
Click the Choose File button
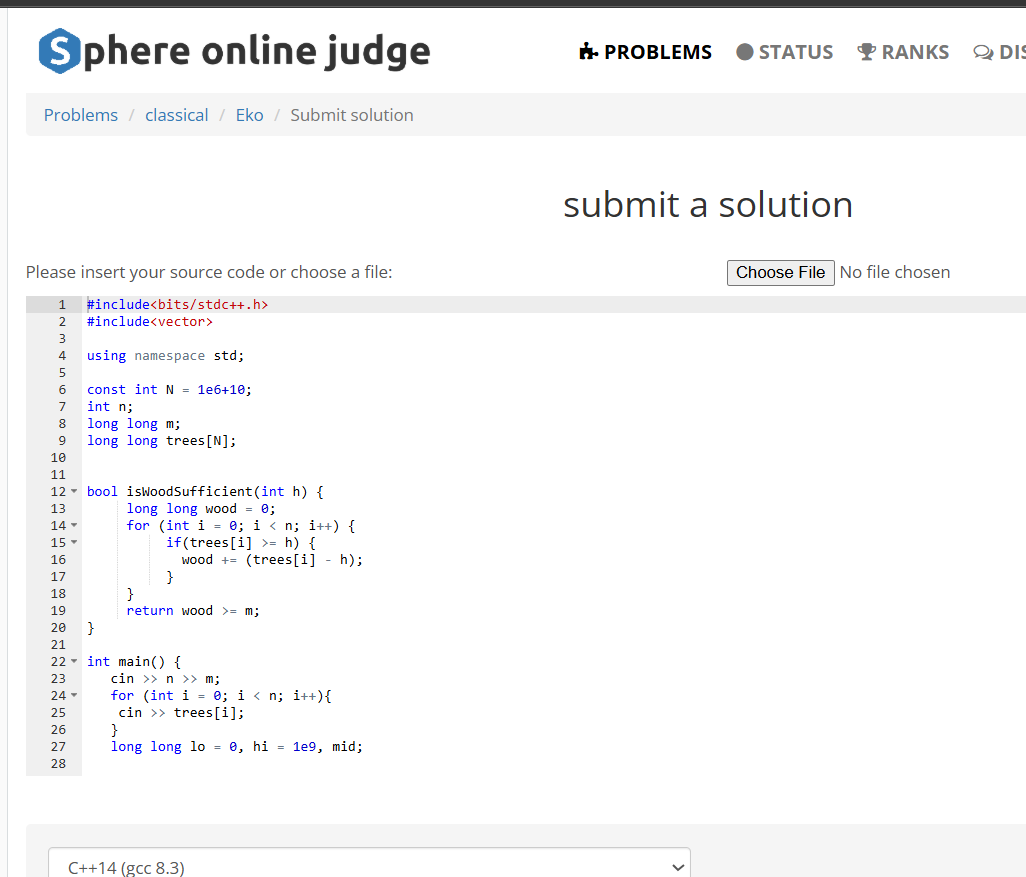click(x=781, y=272)
